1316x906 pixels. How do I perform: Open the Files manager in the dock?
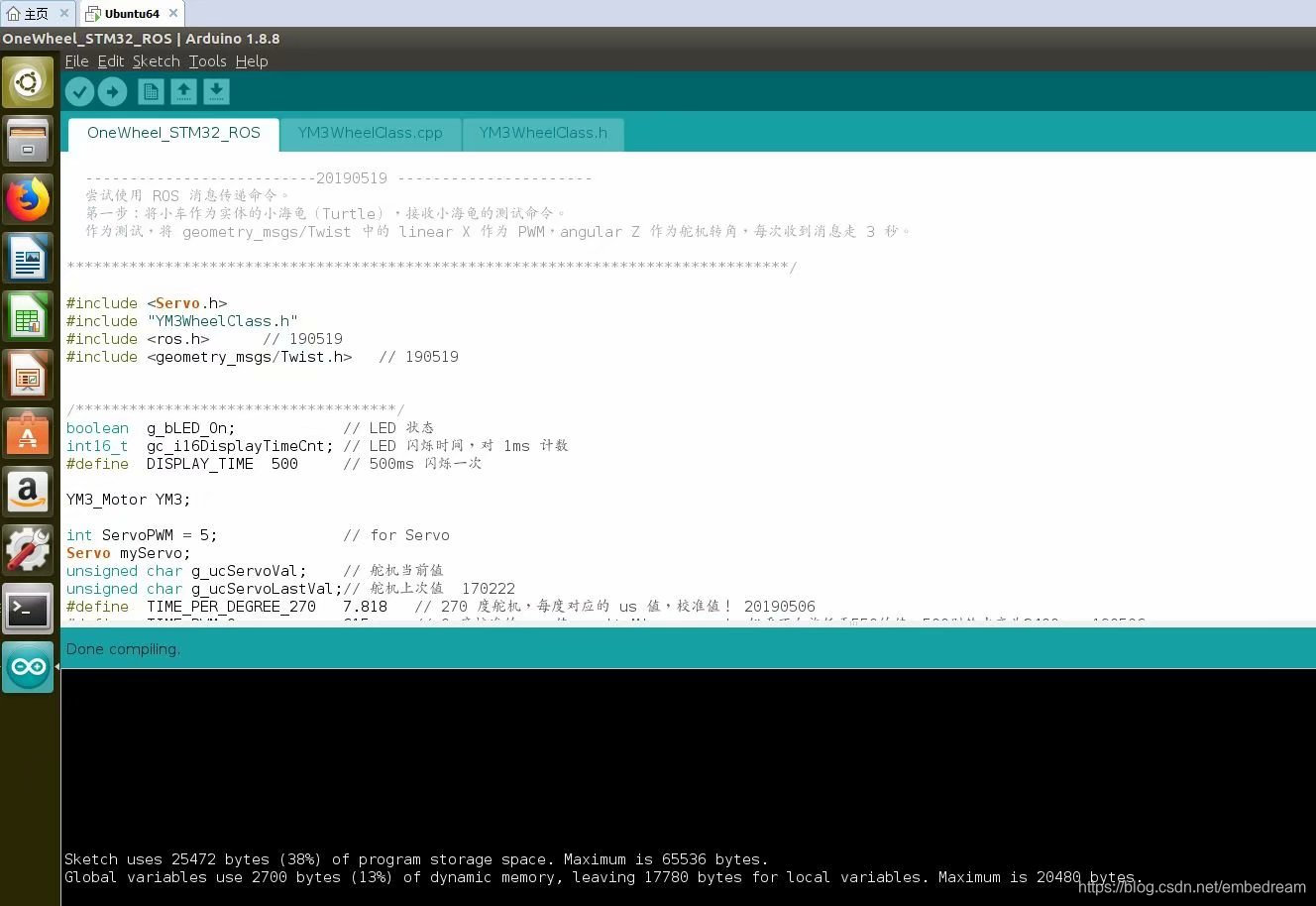(x=28, y=142)
